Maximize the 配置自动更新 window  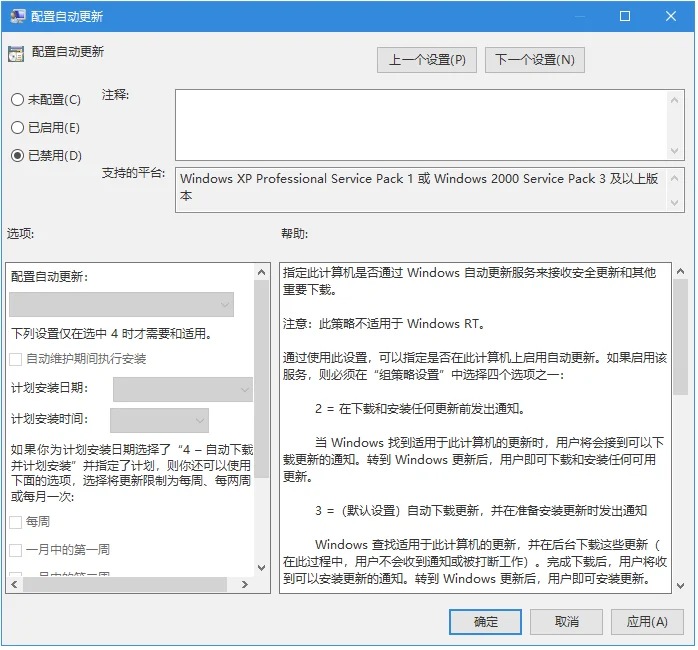[x=625, y=16]
